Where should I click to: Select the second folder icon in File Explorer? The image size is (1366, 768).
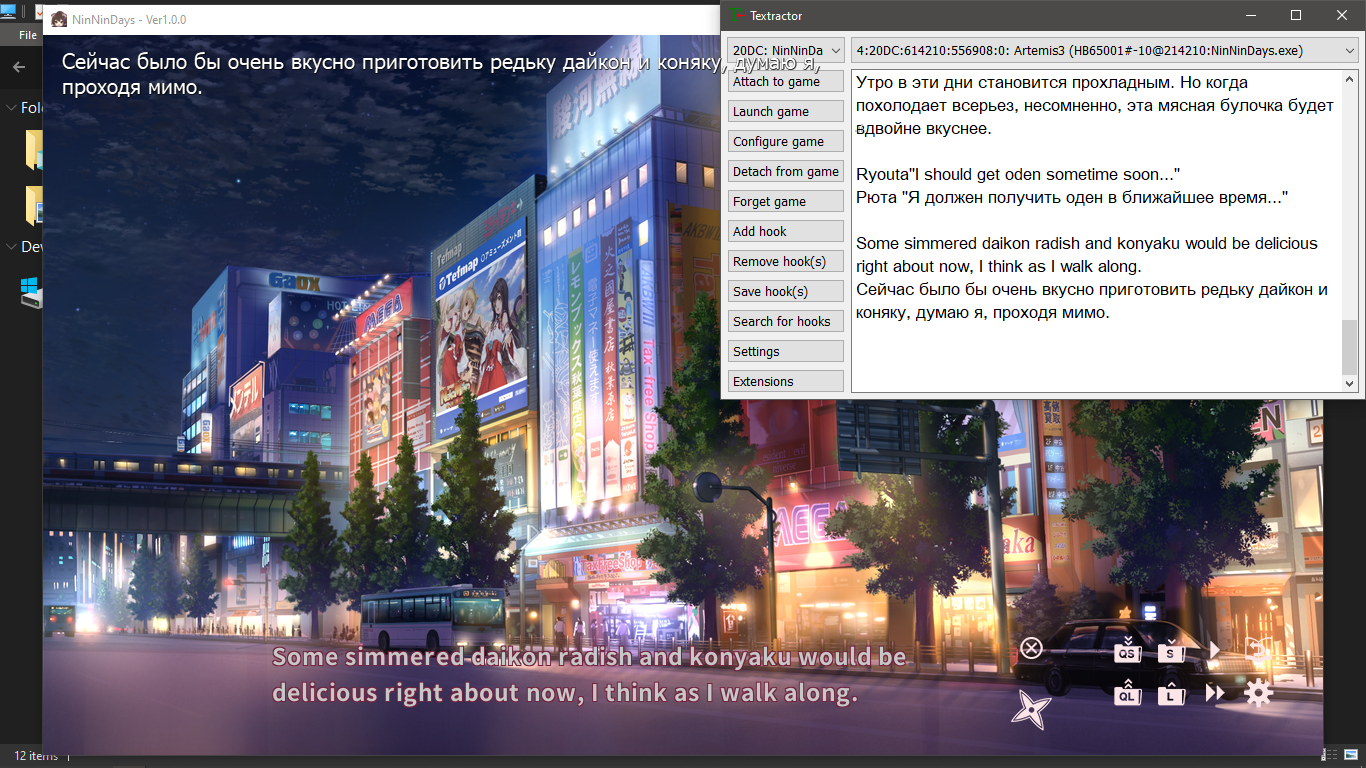click(x=33, y=205)
